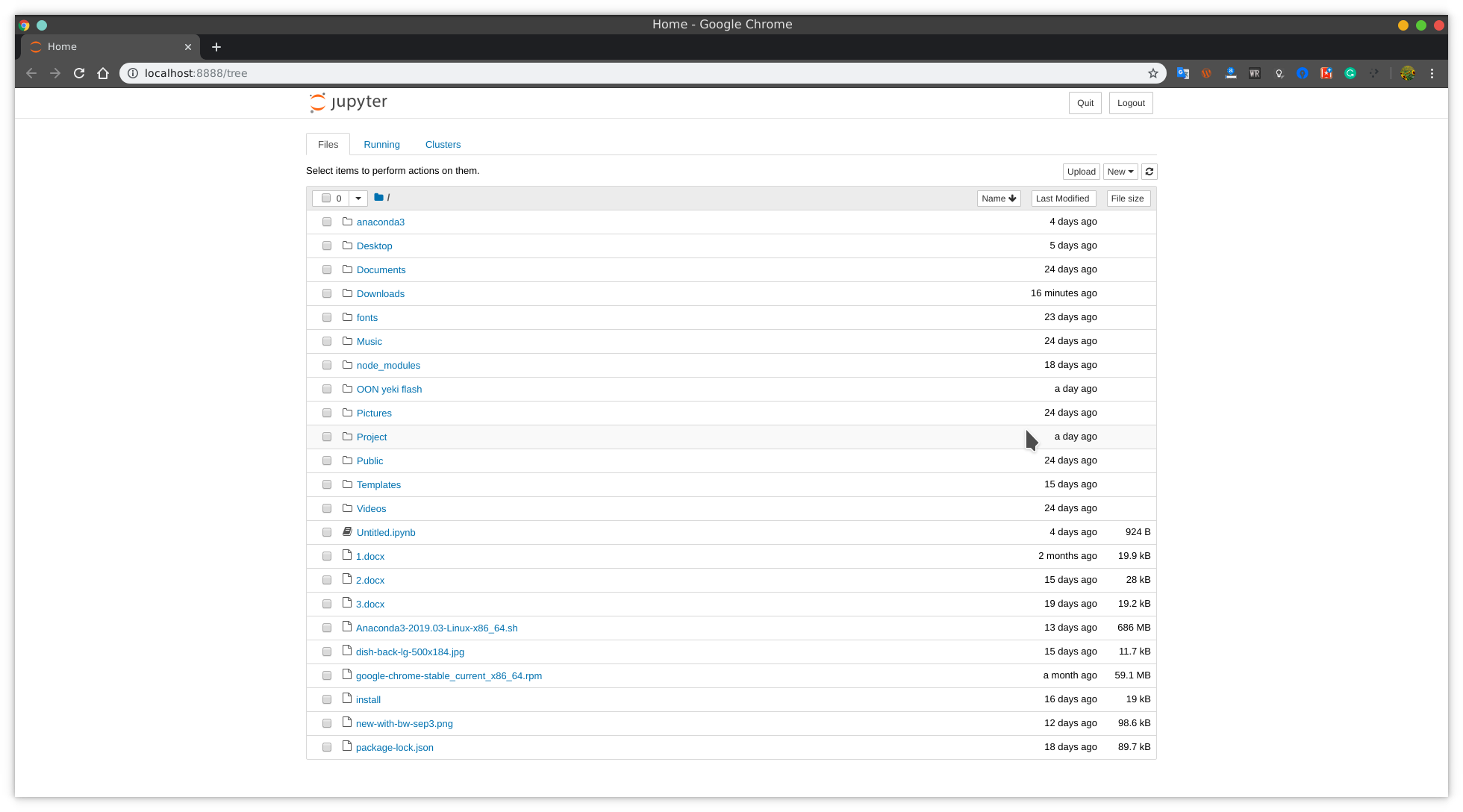Select the checkbox next to Desktop folder
This screenshot has height=812, width=1463.
[327, 245]
